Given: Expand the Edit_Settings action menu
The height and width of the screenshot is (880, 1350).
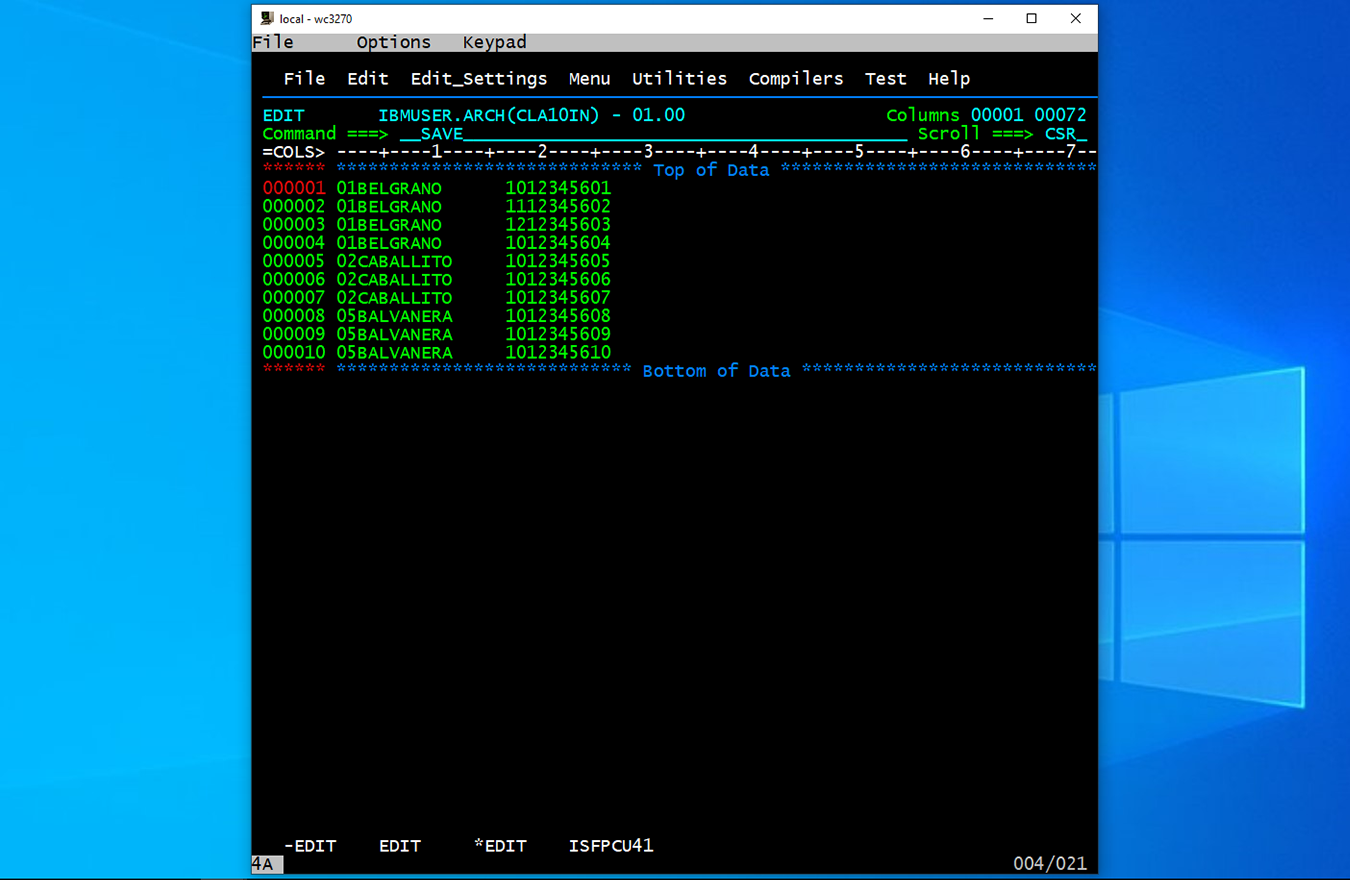Looking at the screenshot, I should click(x=478, y=79).
